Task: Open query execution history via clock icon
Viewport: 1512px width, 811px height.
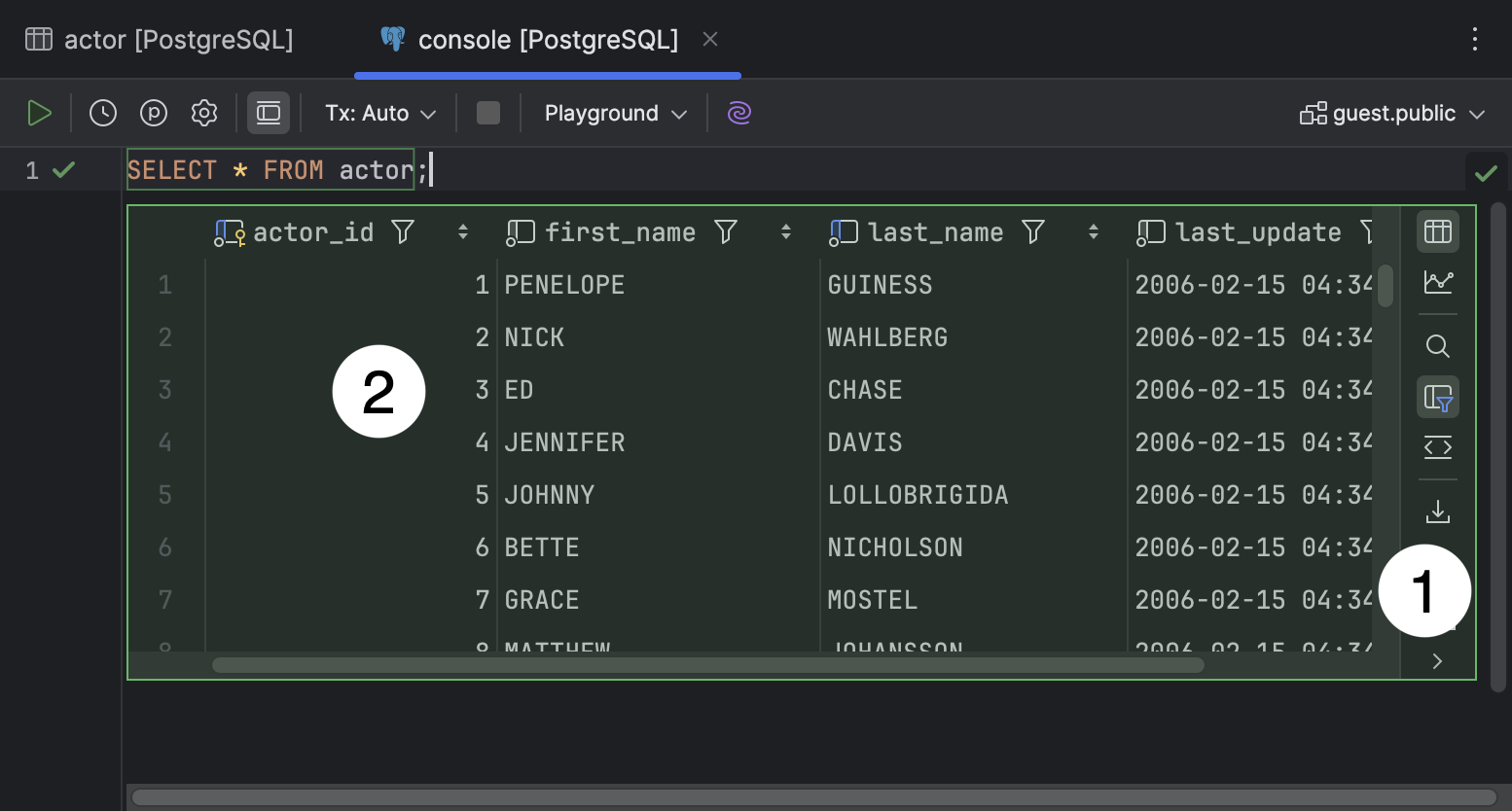Action: tap(102, 113)
